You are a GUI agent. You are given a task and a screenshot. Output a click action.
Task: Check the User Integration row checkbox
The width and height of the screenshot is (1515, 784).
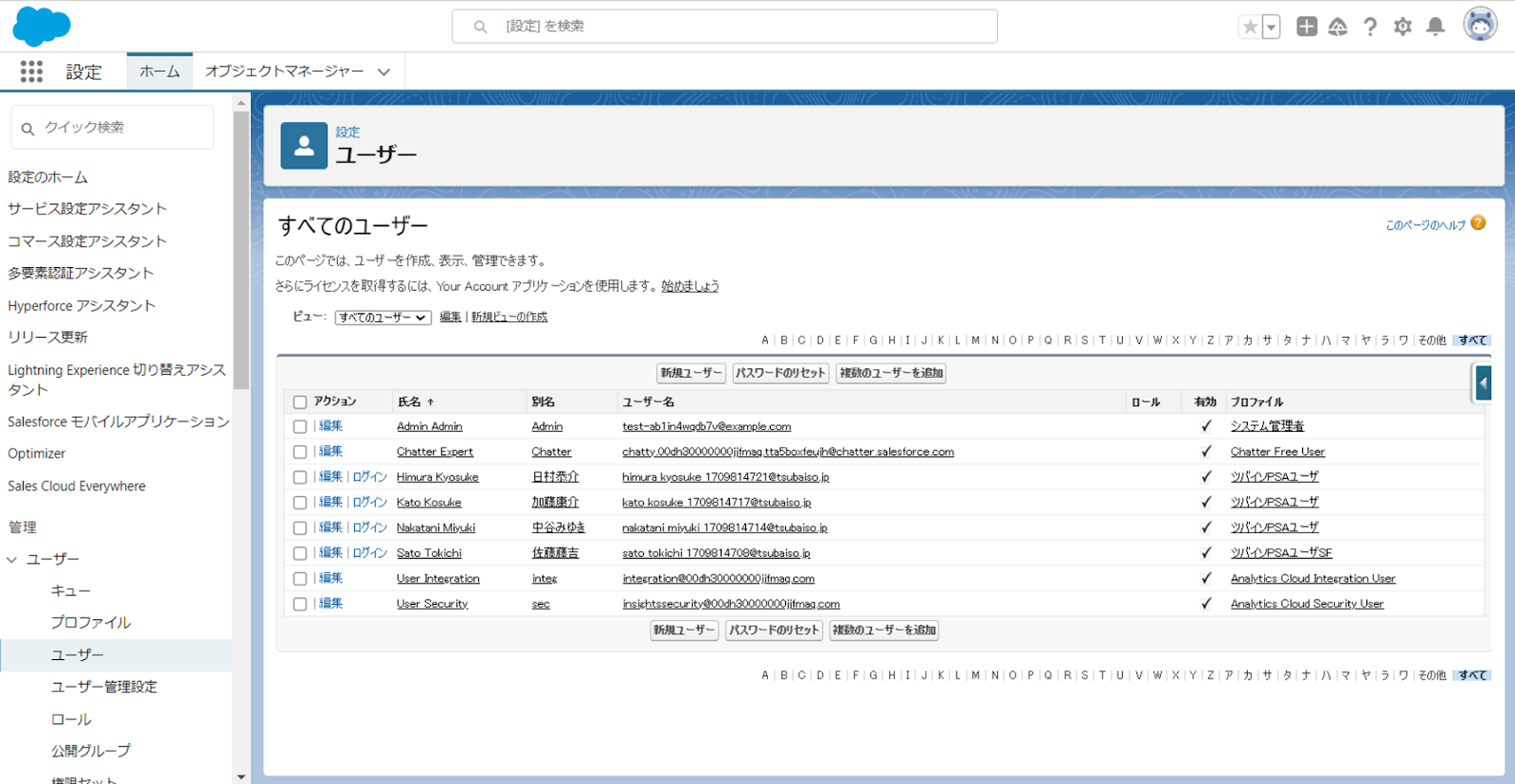[x=300, y=579]
